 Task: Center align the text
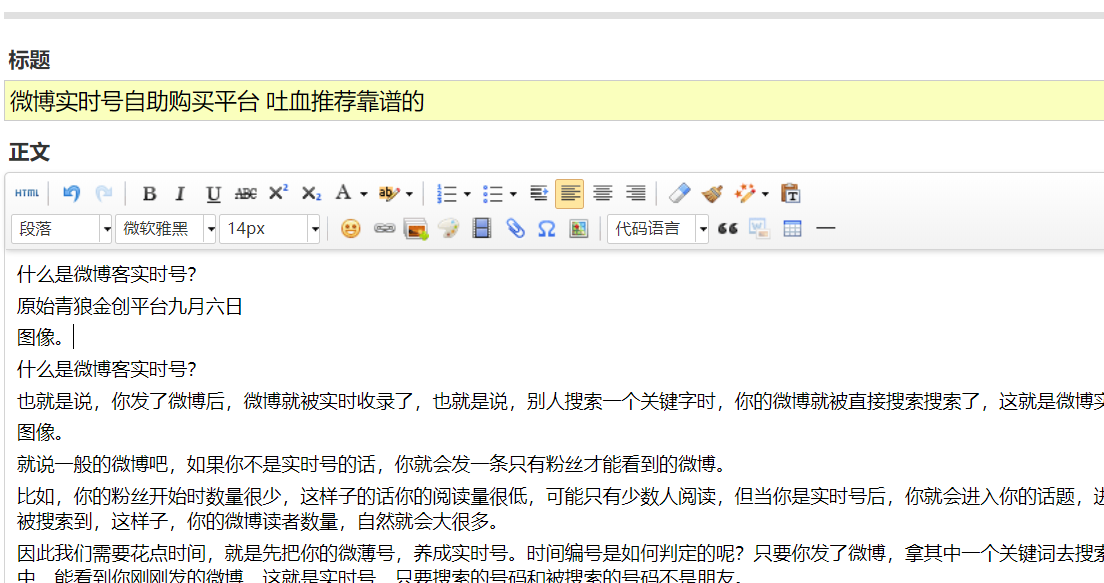603,193
